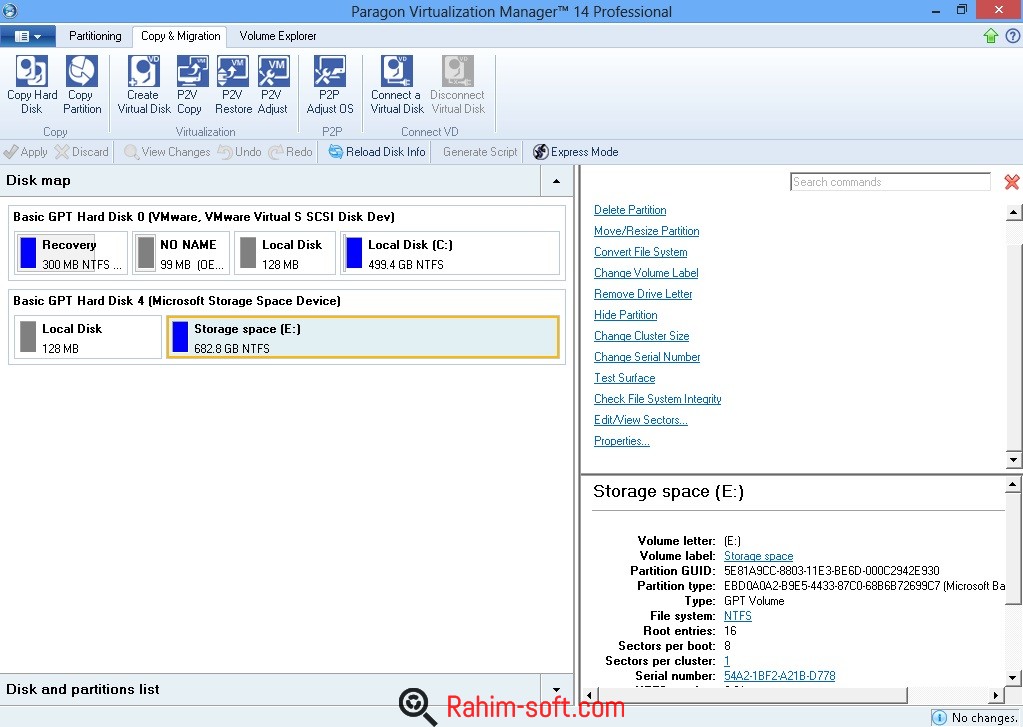
Task: Click NTFS file system value link
Action: [x=738, y=616]
